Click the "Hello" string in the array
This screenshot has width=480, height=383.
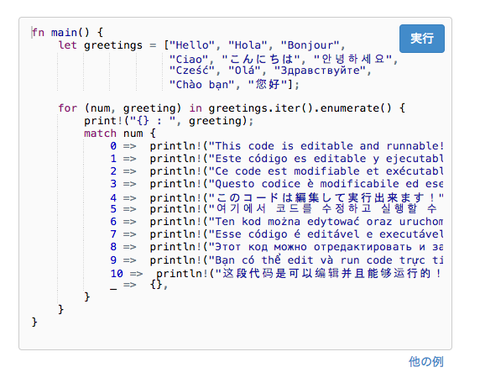click(191, 45)
